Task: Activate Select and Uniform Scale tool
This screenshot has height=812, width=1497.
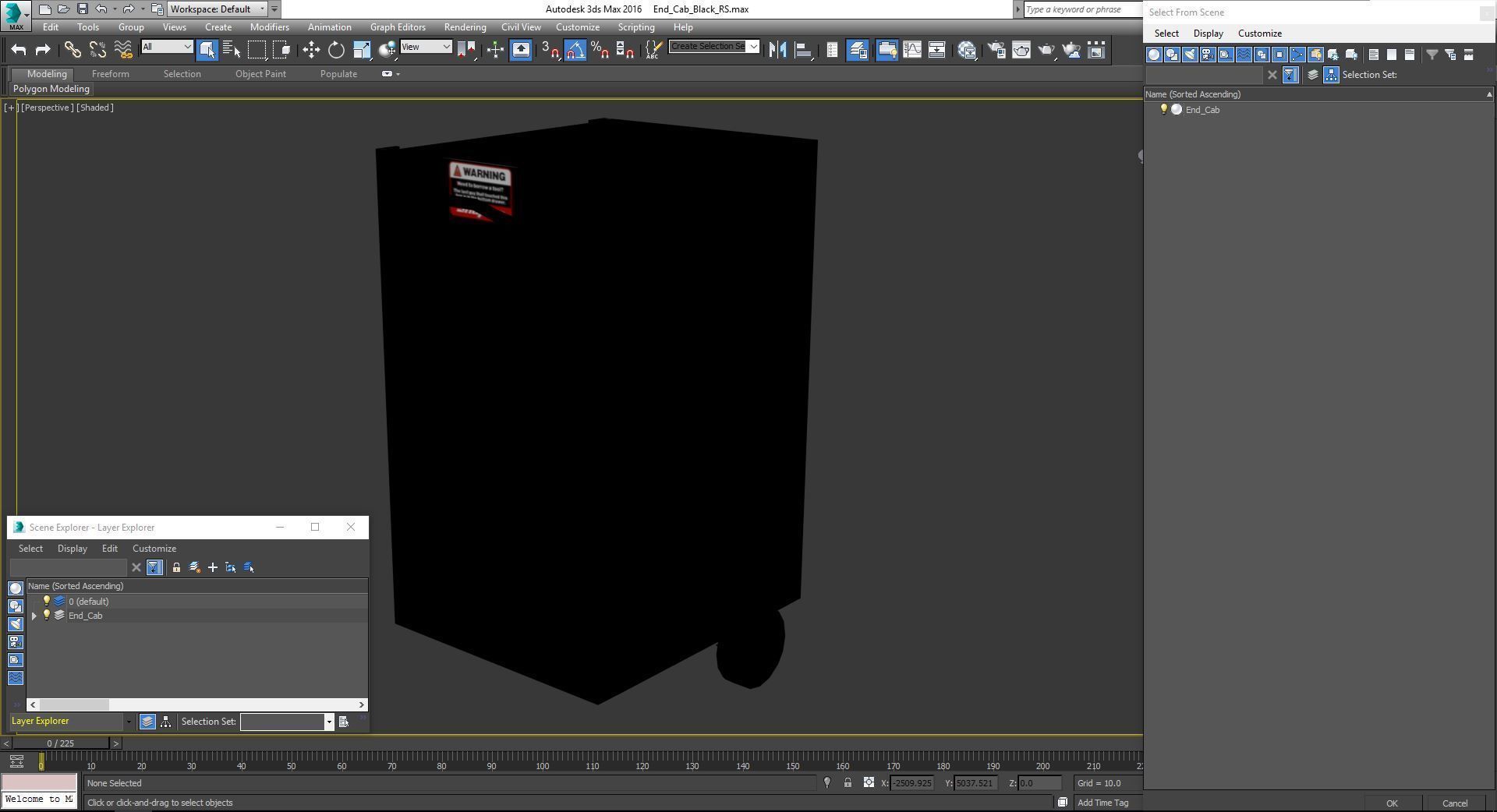Action: click(x=362, y=50)
